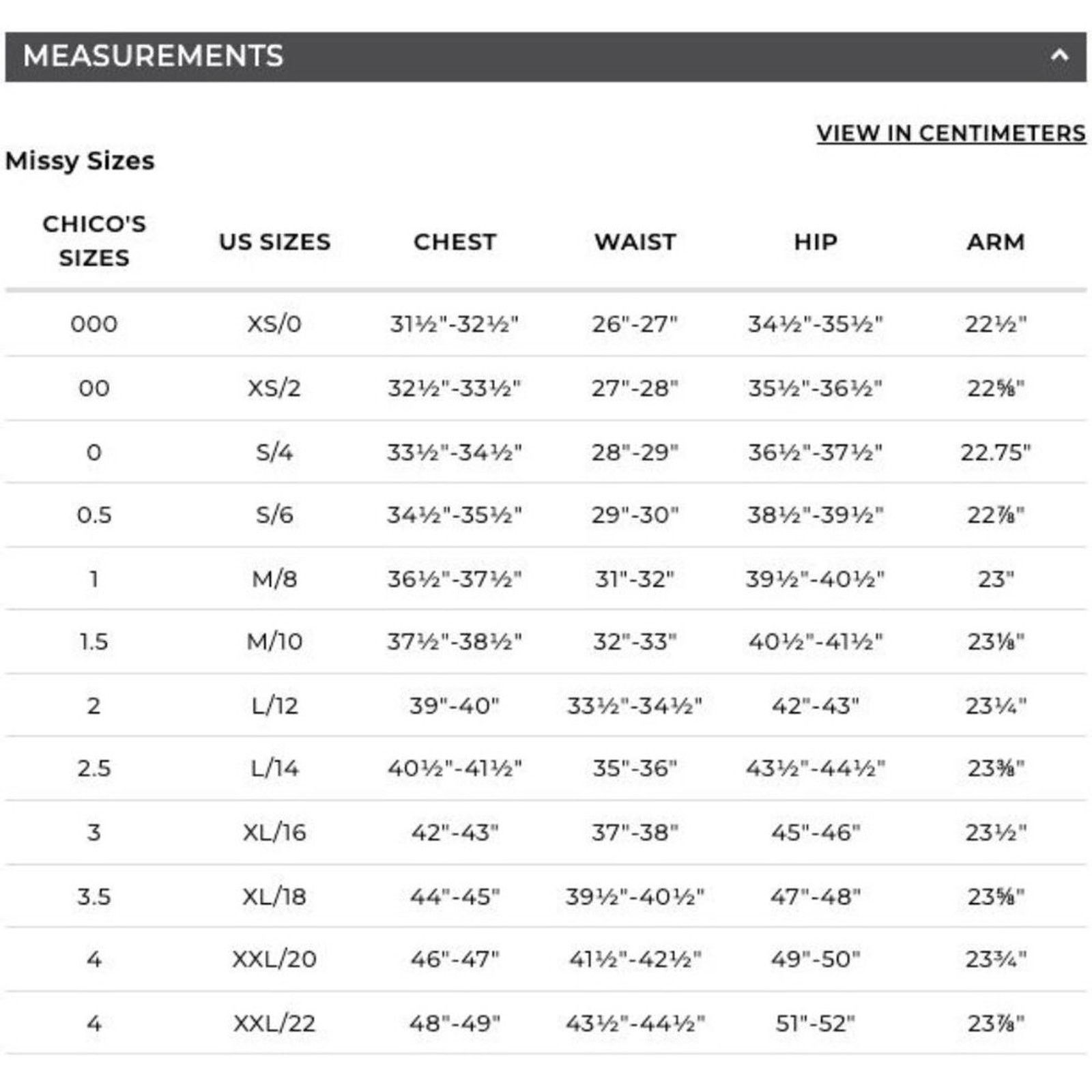This screenshot has height=1092, width=1092.
Task: Click arm value 22.75"
Action: [x=995, y=452]
